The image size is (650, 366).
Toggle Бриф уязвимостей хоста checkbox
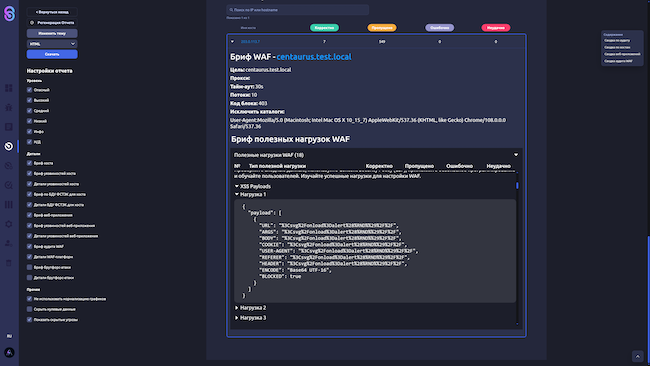point(29,174)
